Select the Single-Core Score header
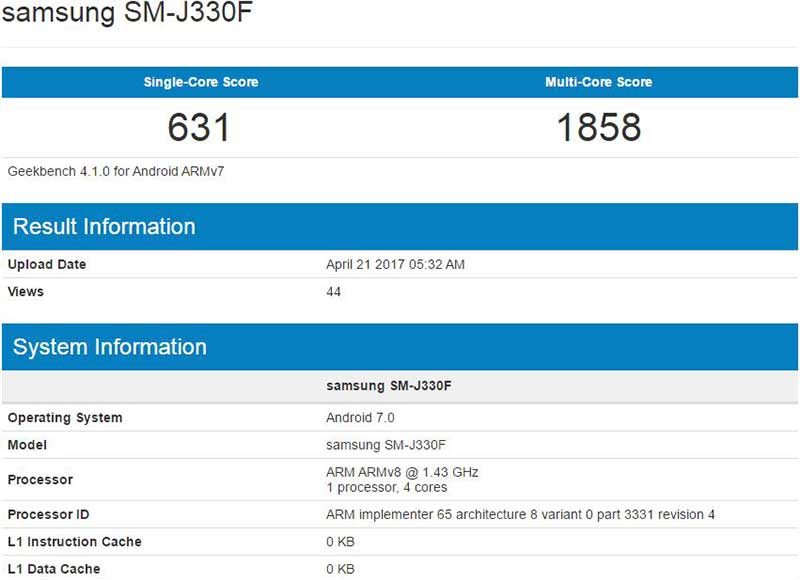 pos(200,82)
